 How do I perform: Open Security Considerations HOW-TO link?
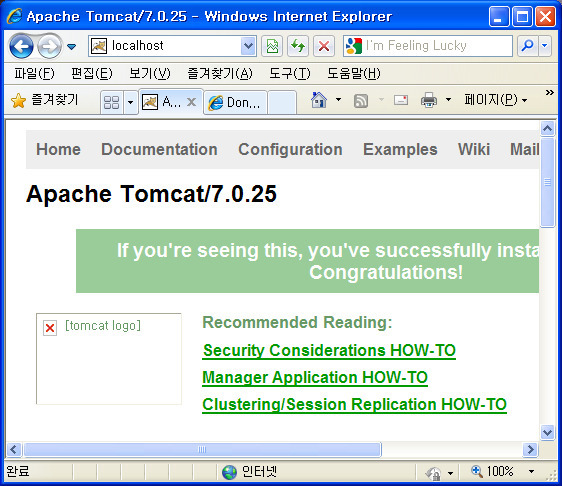pos(329,350)
